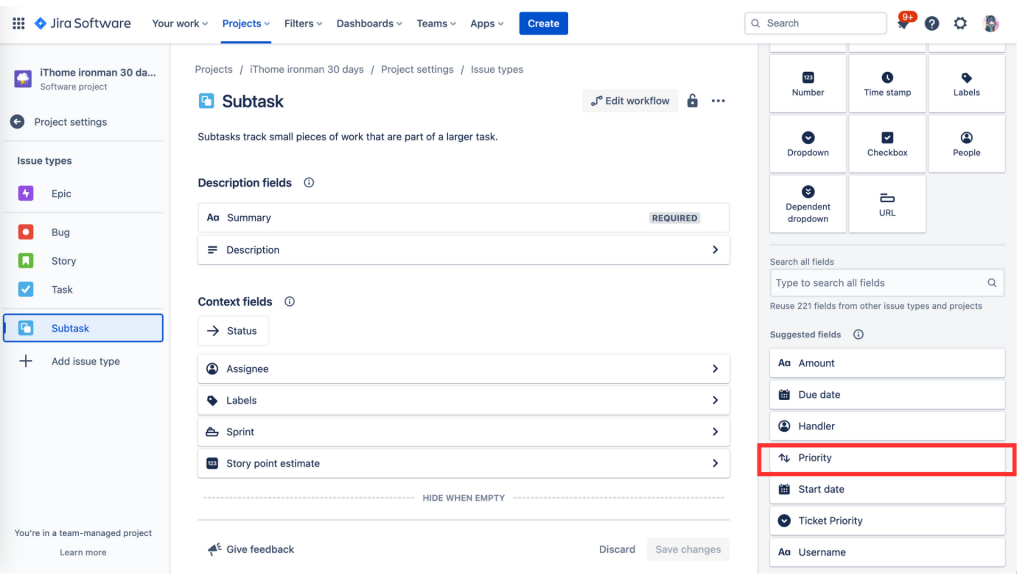This screenshot has height=576, width=1024.
Task: Click the Discard button
Action: (x=617, y=550)
